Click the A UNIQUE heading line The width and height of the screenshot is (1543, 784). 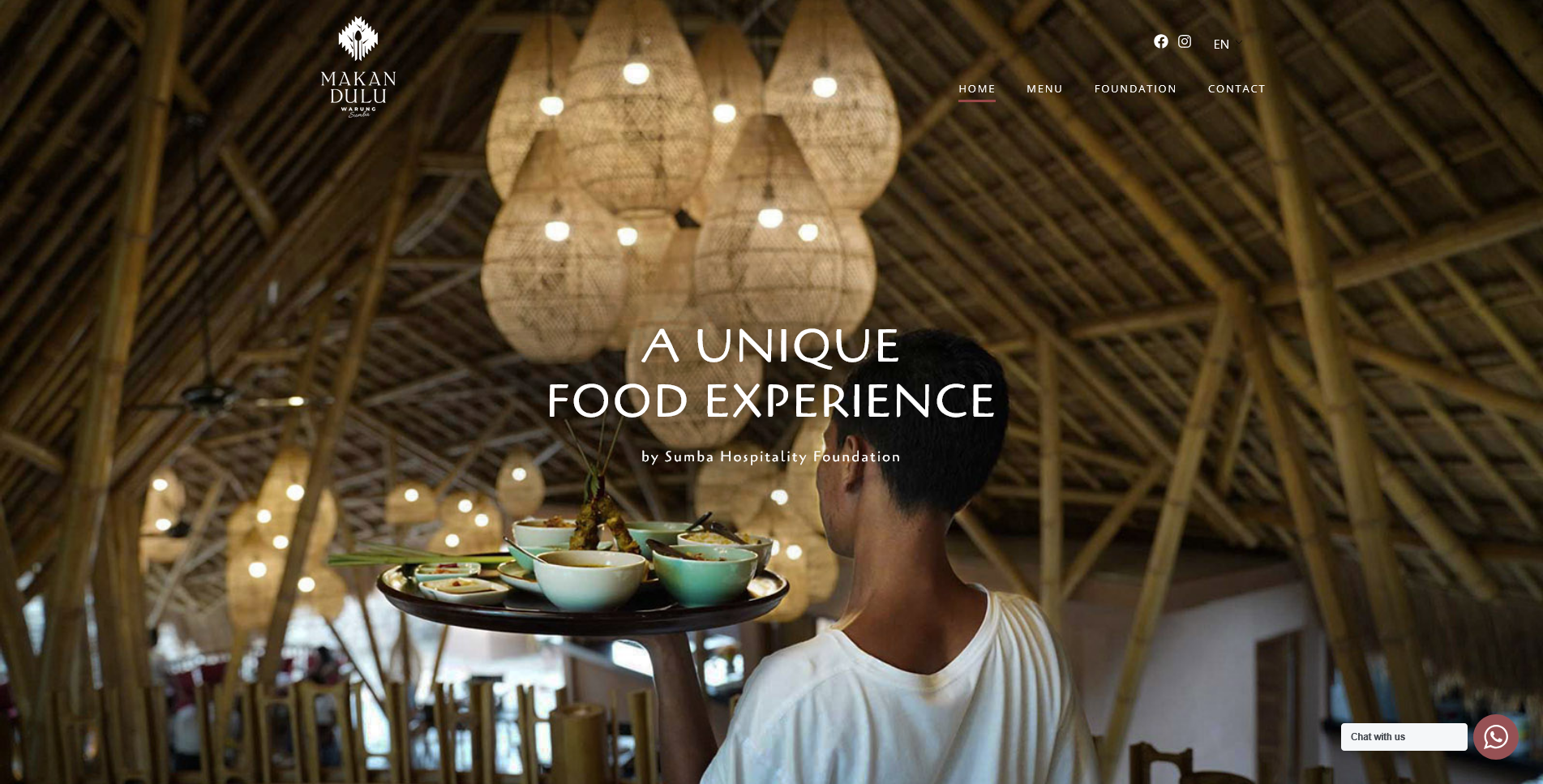(770, 346)
